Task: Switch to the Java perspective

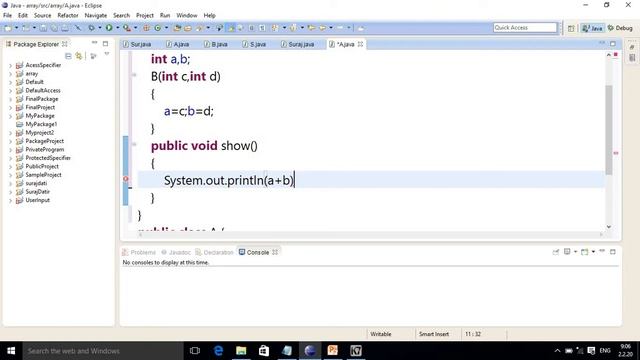Action: click(592, 28)
